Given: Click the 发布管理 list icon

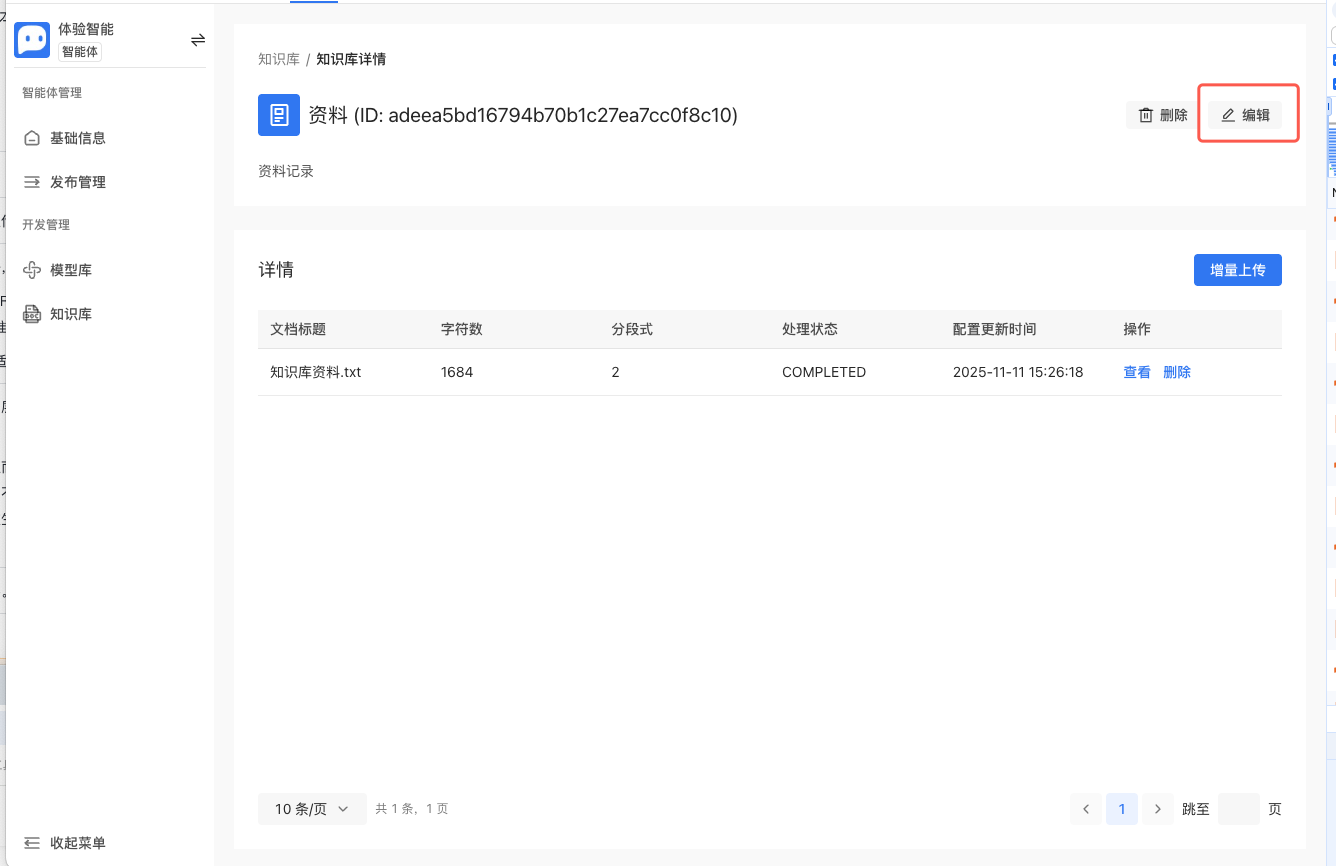Looking at the screenshot, I should (x=32, y=181).
